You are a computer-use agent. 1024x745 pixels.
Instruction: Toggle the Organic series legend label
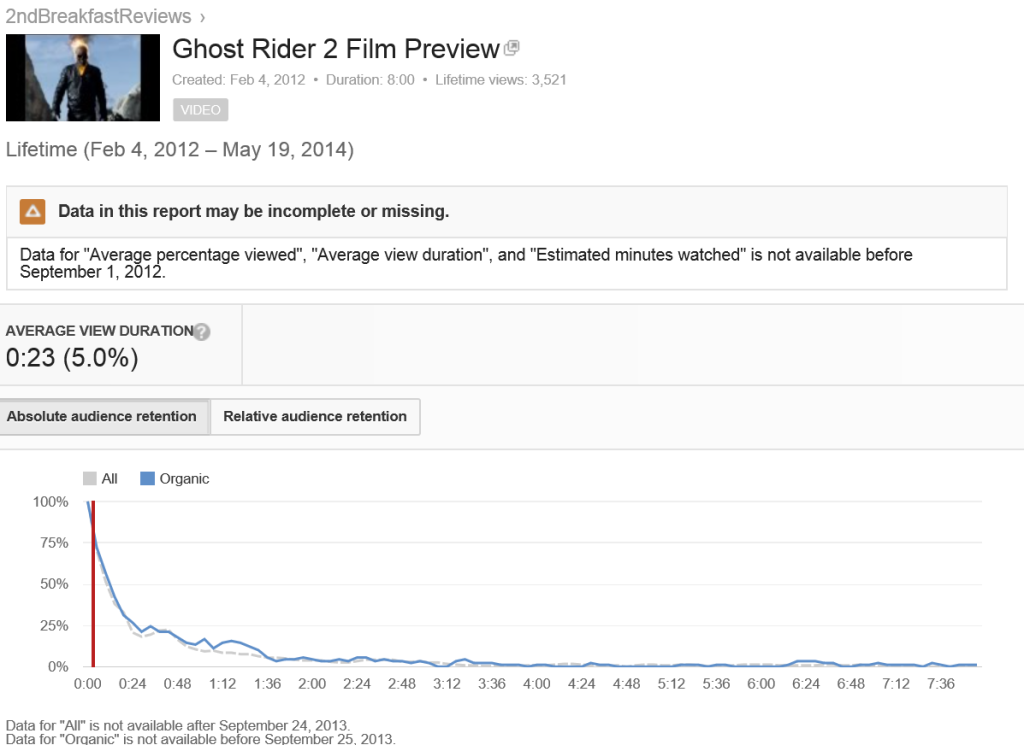184,479
